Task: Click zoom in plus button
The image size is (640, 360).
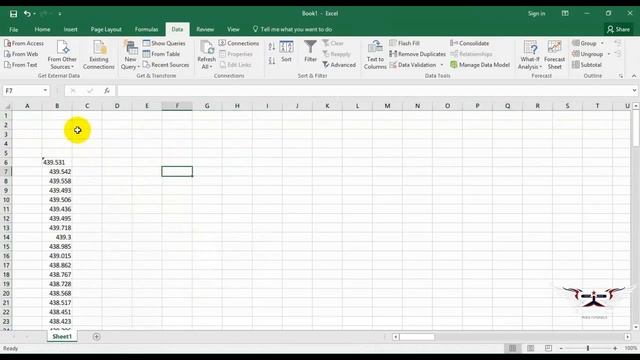Action: click(x=615, y=348)
